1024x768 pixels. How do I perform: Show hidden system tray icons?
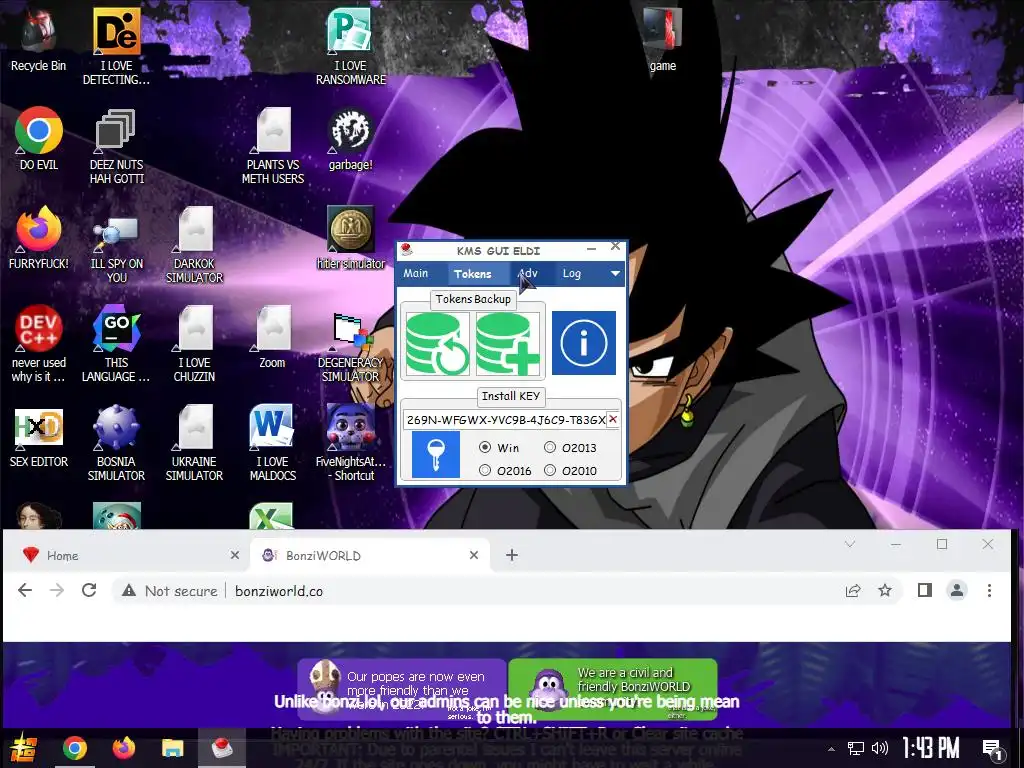[831, 749]
